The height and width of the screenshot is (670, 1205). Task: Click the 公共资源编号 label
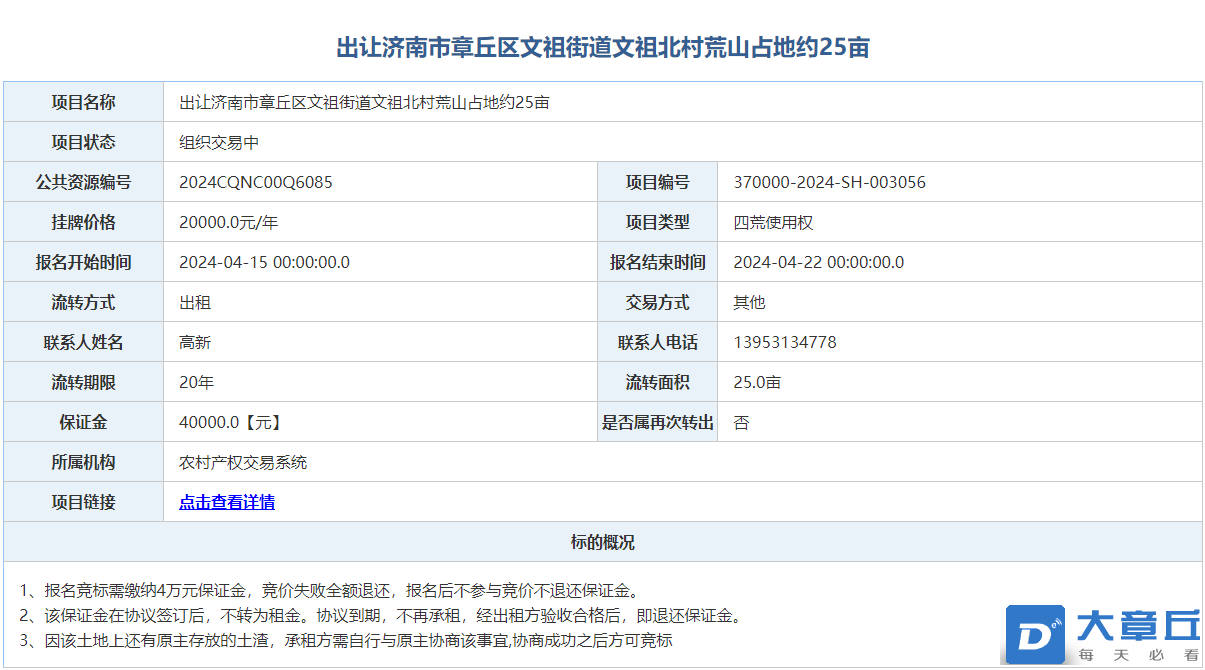pyautogui.click(x=83, y=182)
